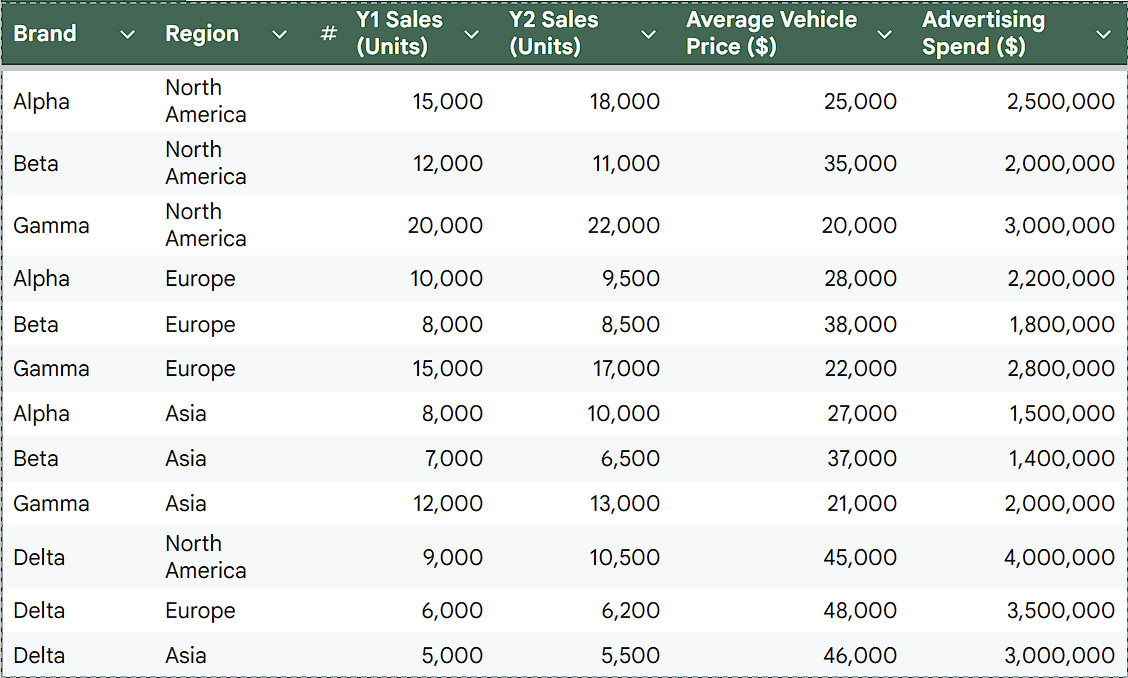1128x678 pixels.
Task: Expand the Region column filter chevron
Action: [280, 34]
